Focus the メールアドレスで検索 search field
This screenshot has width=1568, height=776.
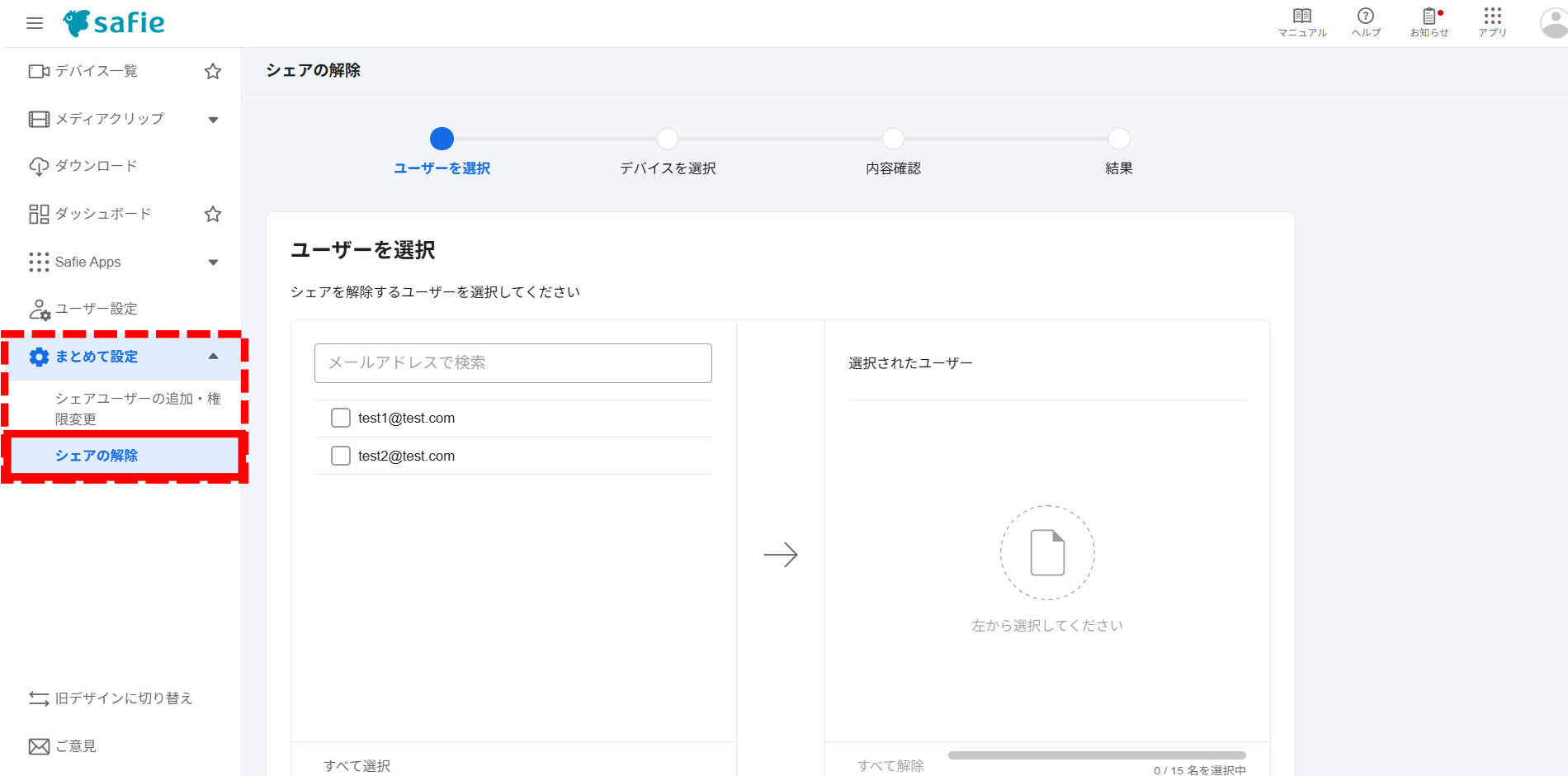(x=513, y=363)
